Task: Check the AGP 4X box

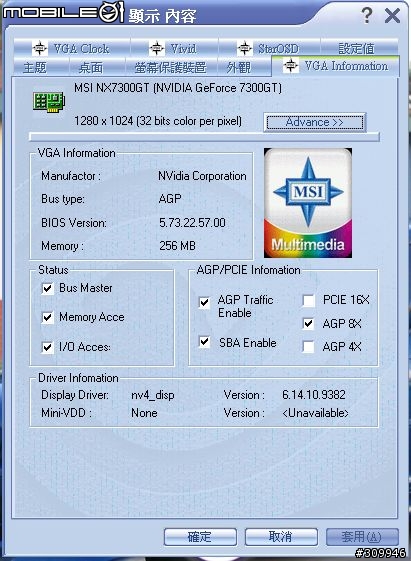Action: click(308, 347)
